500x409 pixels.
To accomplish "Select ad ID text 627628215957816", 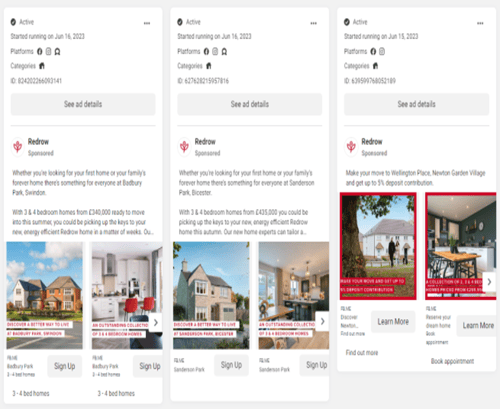I will (x=207, y=81).
